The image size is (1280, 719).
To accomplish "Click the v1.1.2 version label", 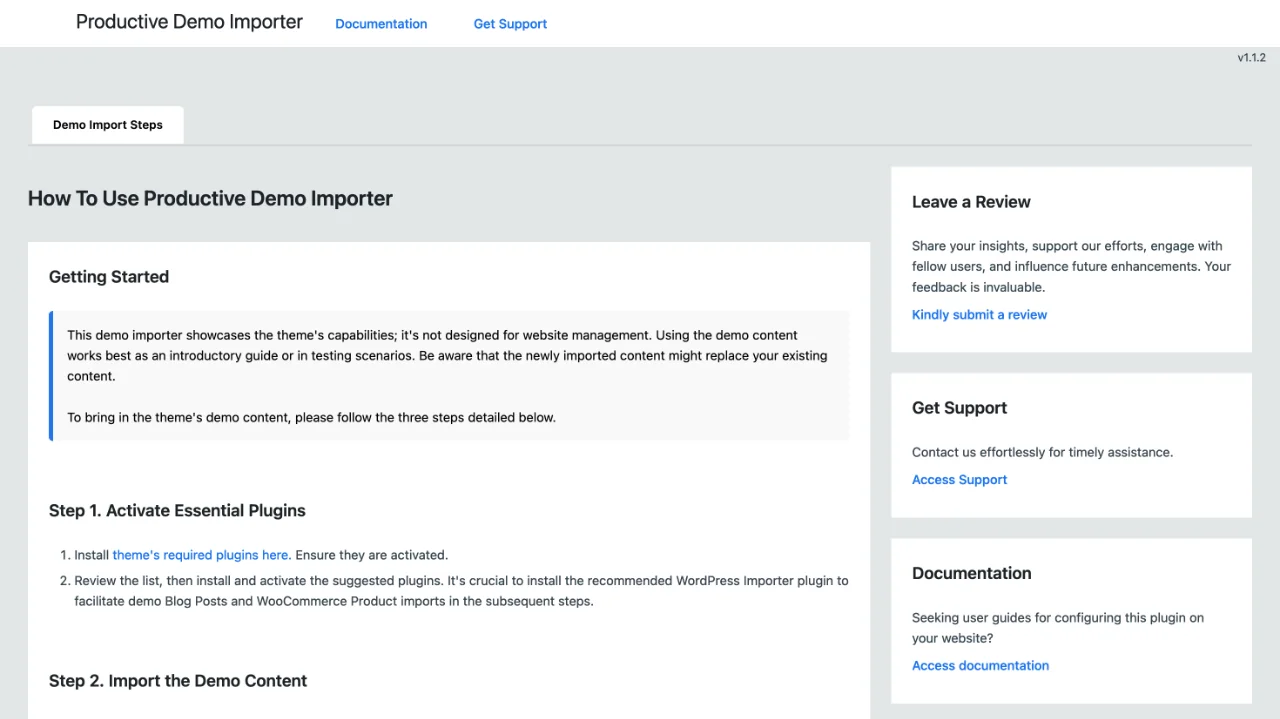I will pyautogui.click(x=1251, y=58).
